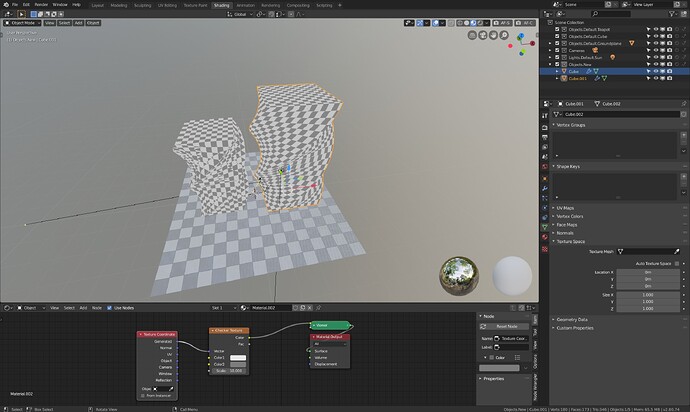Click the Color1 white swatch on Checker Texture node

click(x=238, y=358)
